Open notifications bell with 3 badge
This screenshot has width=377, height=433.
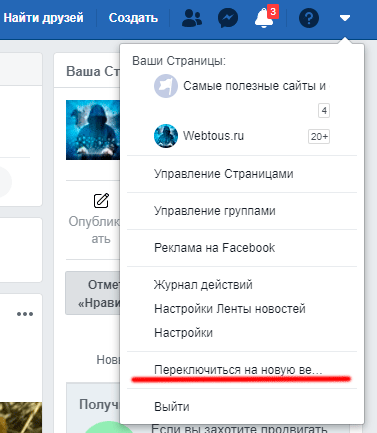(266, 17)
